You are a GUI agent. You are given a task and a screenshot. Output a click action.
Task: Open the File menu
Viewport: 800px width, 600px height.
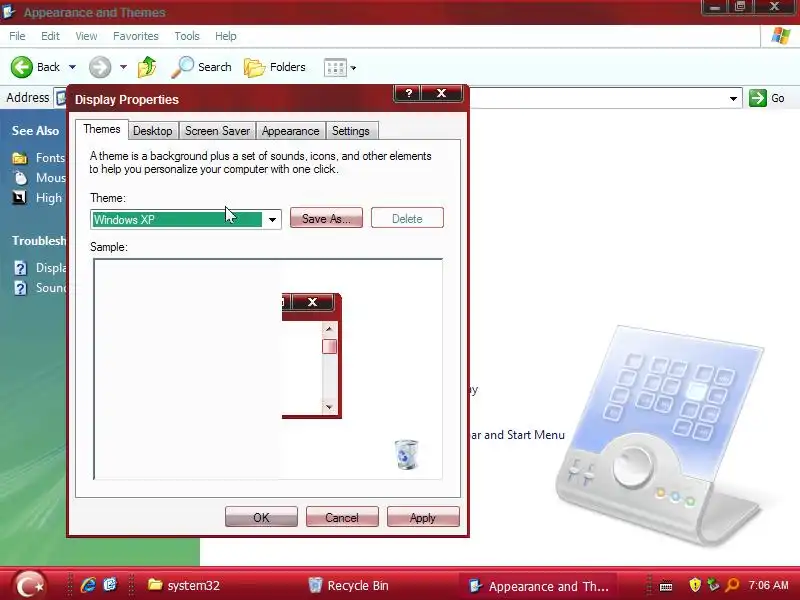(17, 36)
